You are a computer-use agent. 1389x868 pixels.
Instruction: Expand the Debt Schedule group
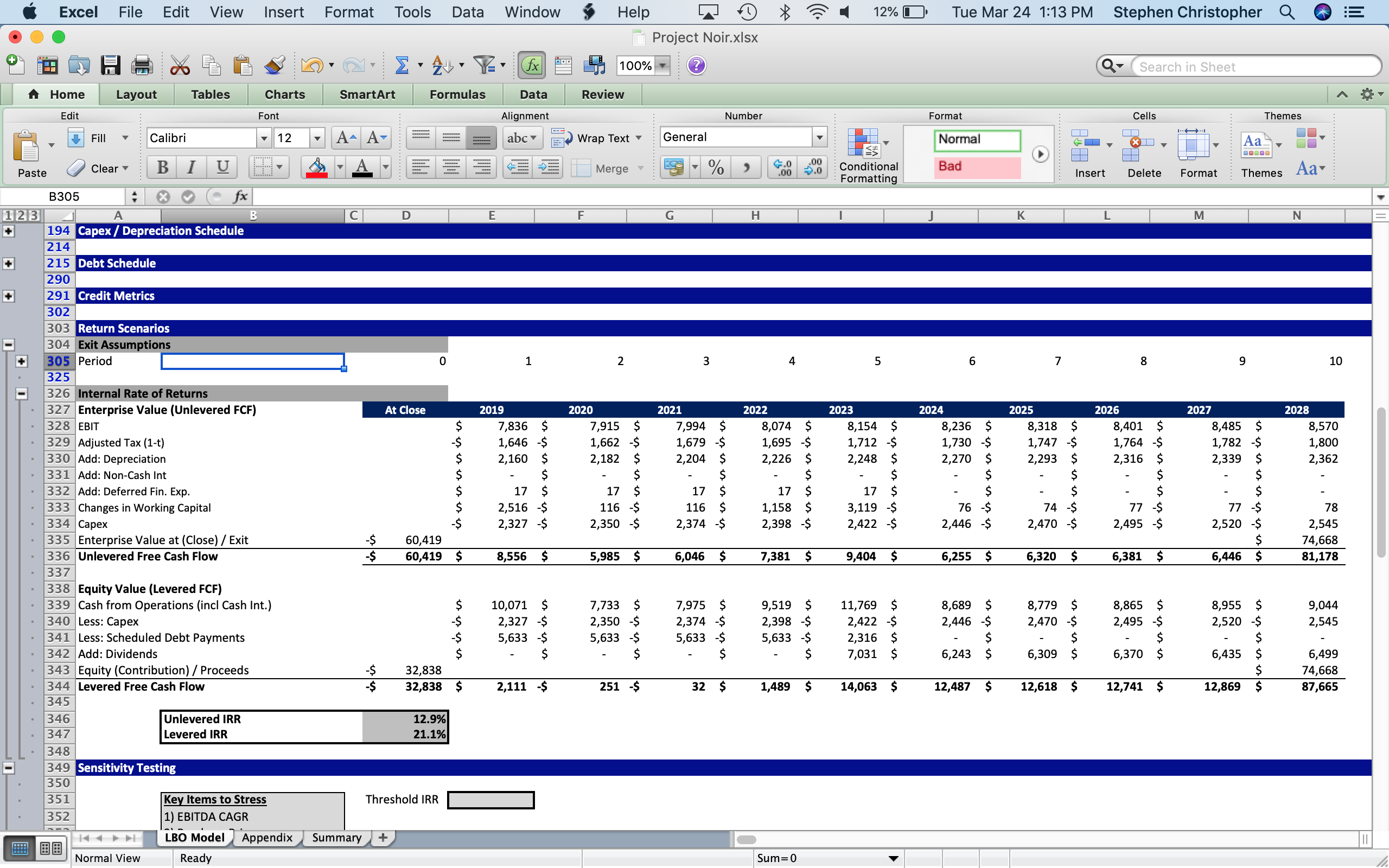tap(9, 264)
